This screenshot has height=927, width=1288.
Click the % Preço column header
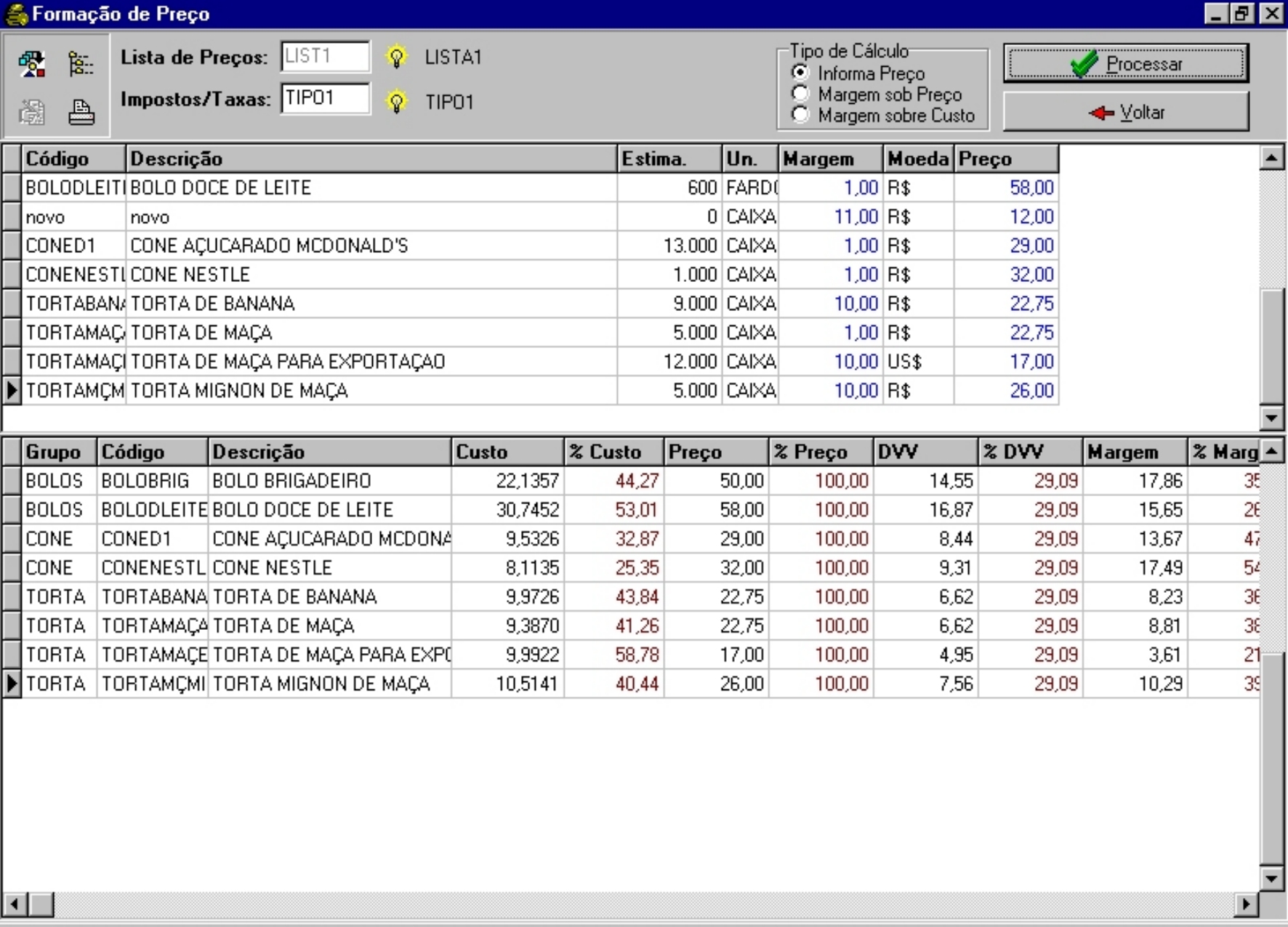[x=820, y=452]
